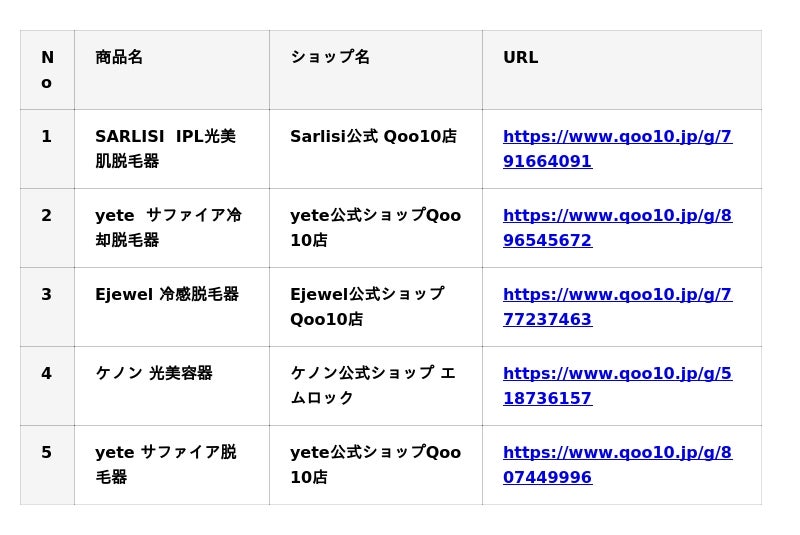Select the ケノン 光美容器 product cell
Screen dimensions: 800x535
(154, 374)
